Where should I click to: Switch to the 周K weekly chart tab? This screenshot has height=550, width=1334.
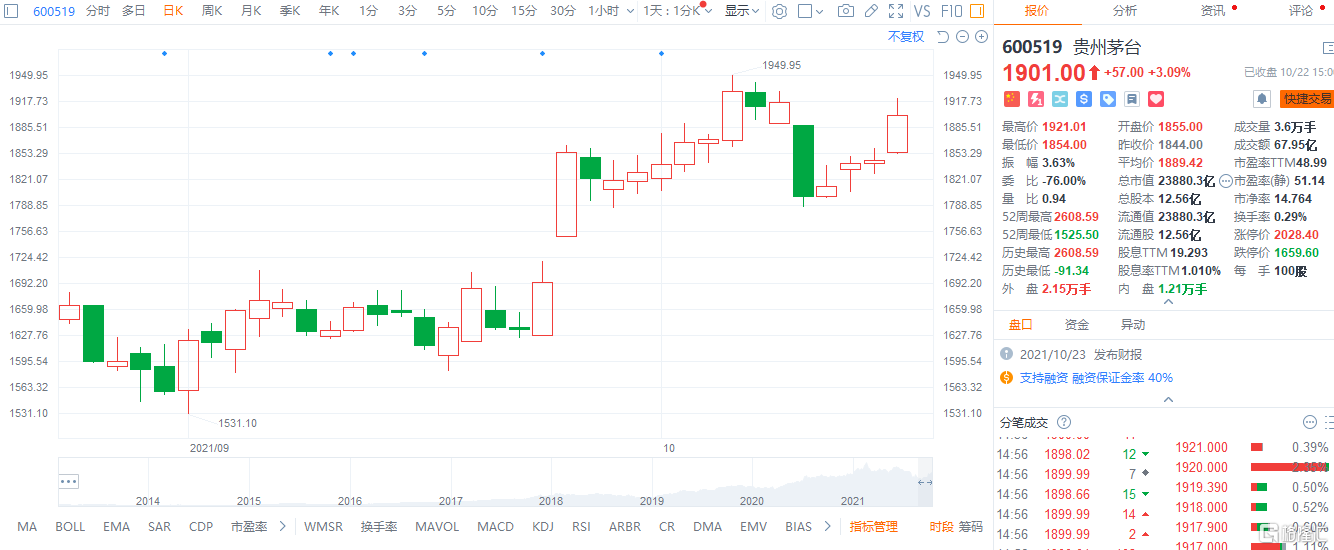click(211, 11)
